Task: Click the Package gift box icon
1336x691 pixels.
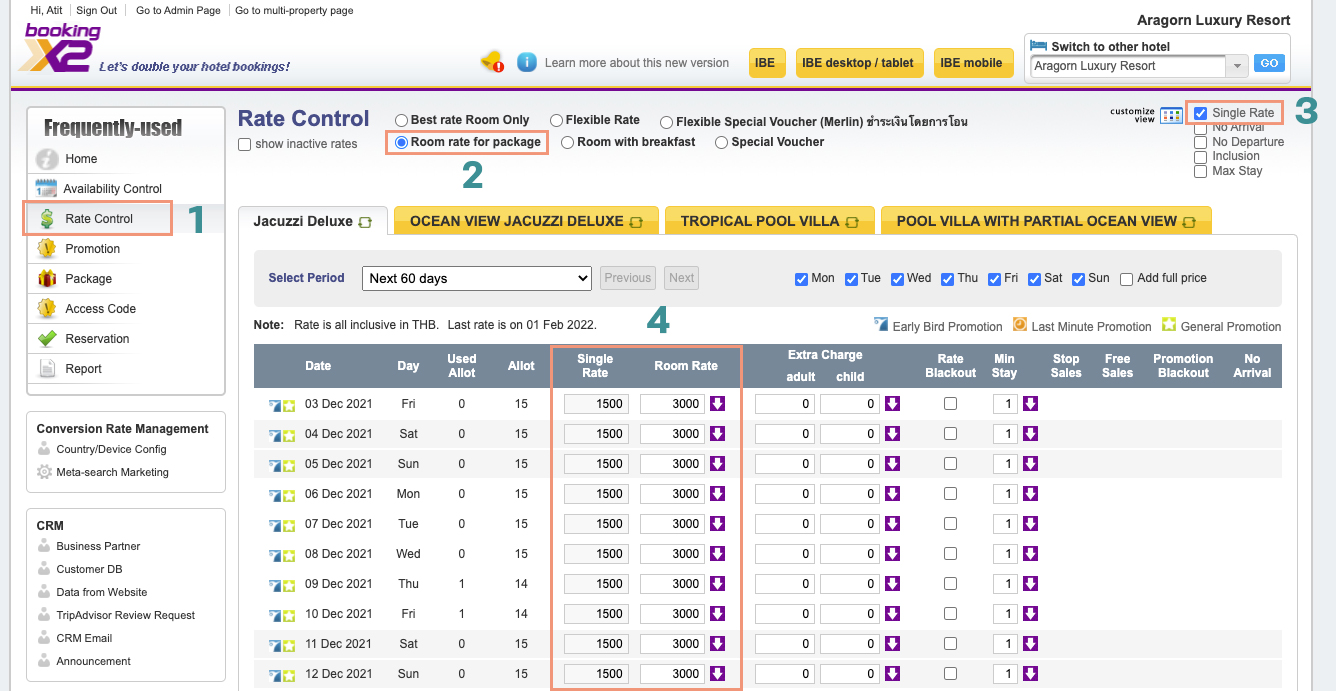Action: pos(46,278)
